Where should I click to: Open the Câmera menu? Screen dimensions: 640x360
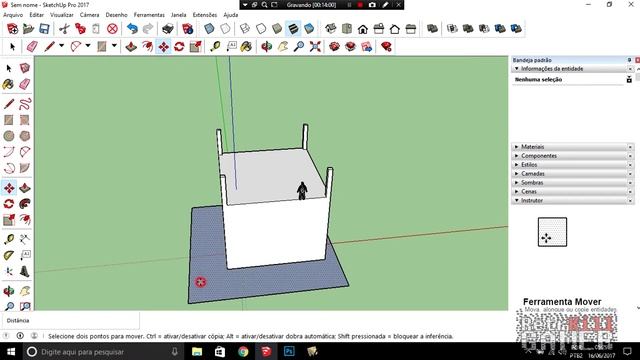point(89,15)
